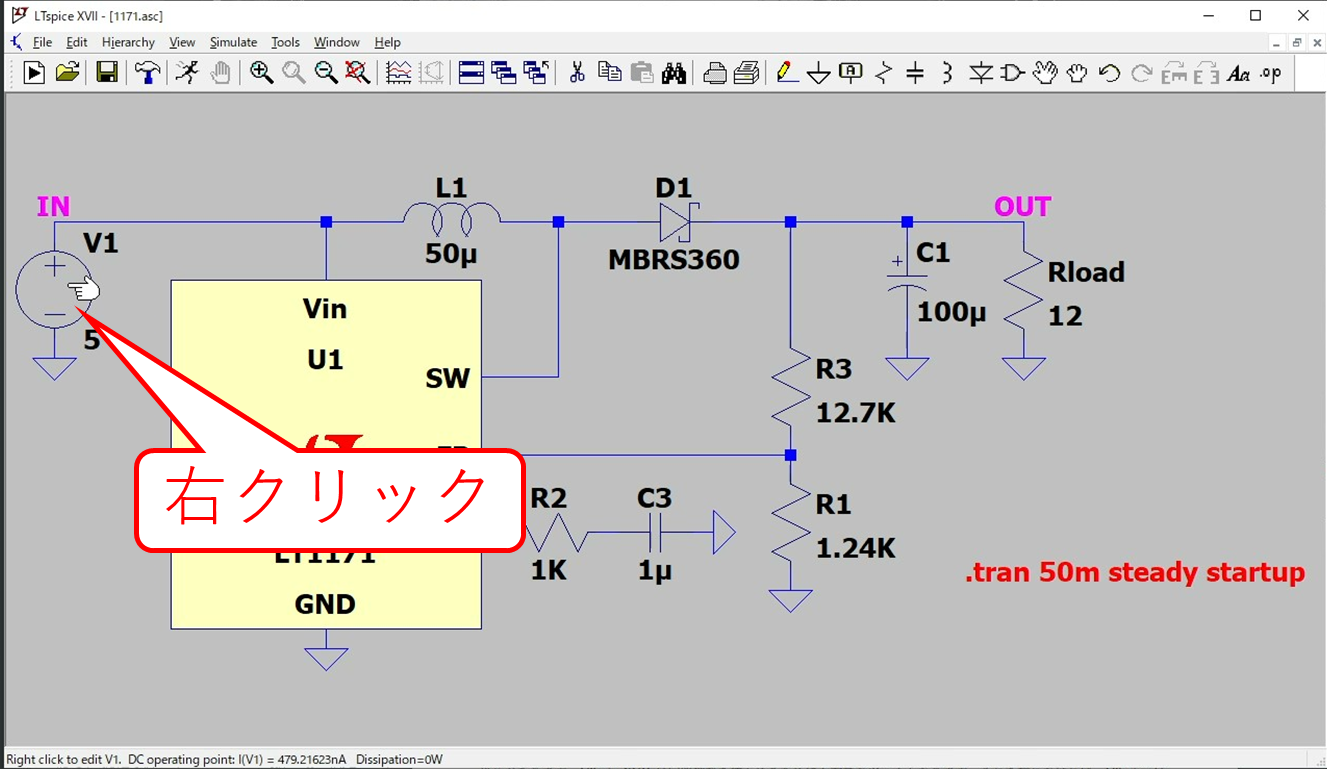Image resolution: width=1327 pixels, height=769 pixels.
Task: Open the Place Component gate icon
Action: coord(1013,72)
